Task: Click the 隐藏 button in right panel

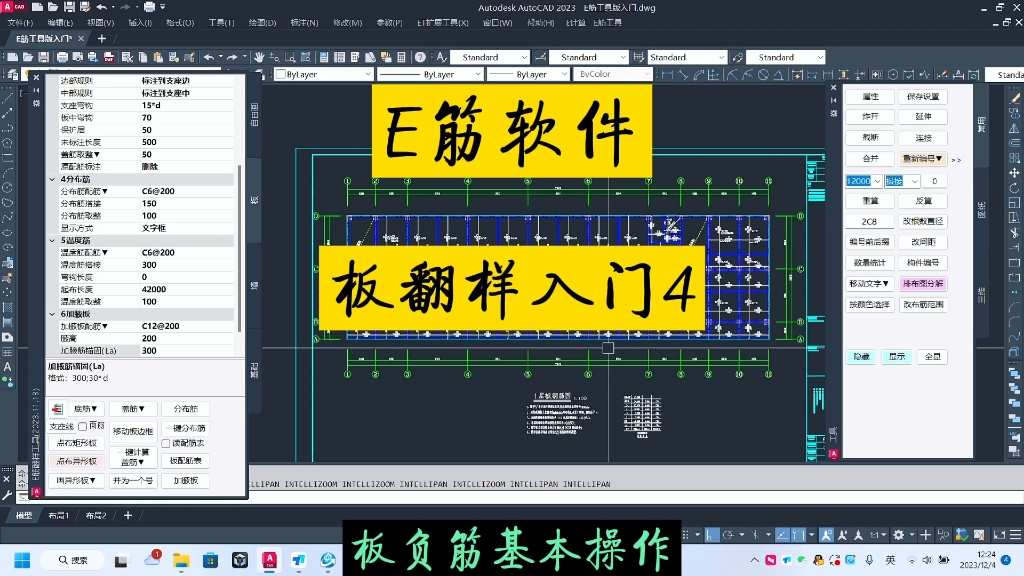Action: point(861,357)
